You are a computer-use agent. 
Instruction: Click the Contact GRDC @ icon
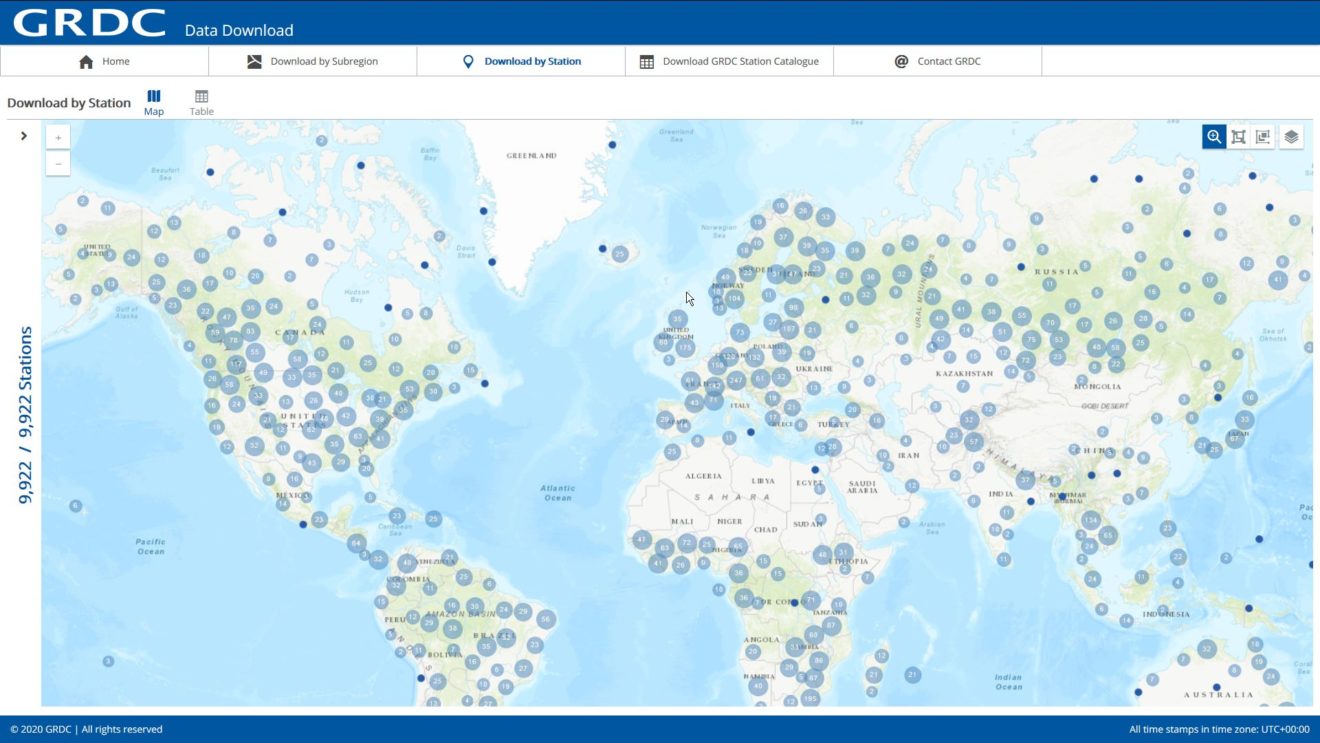point(901,62)
